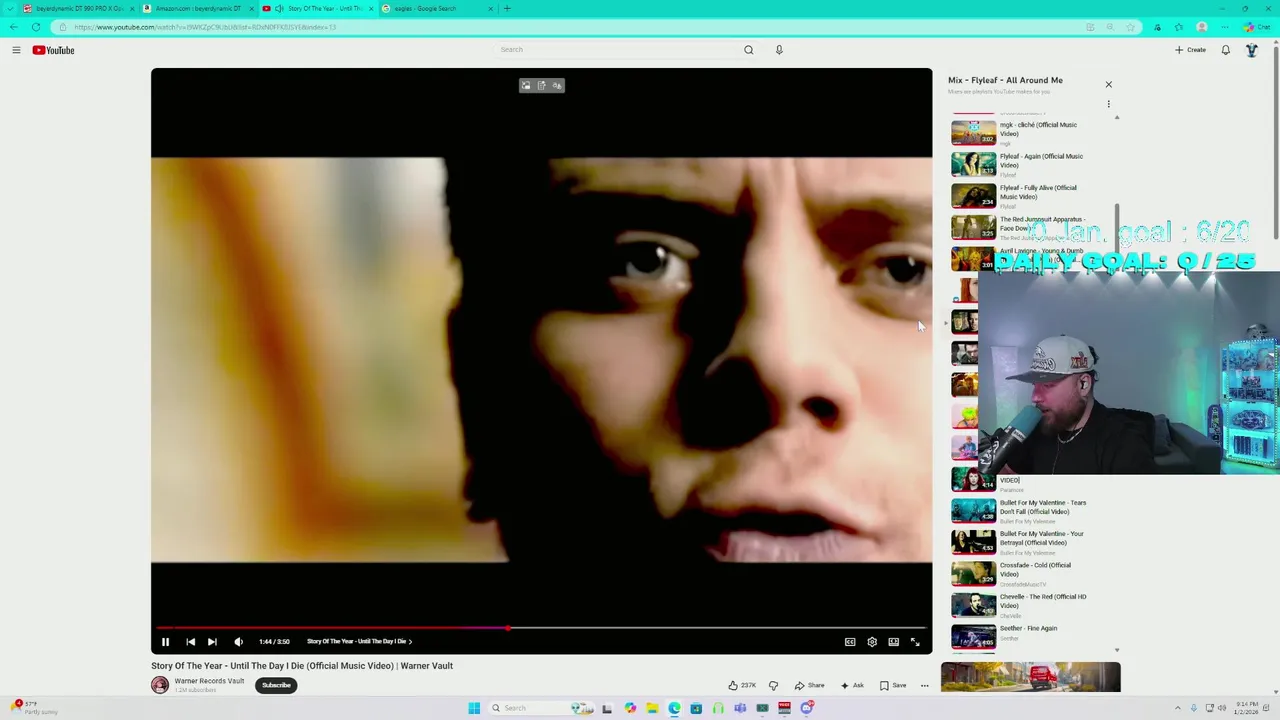The image size is (1280, 720).
Task: Open the weather widget on the taskbar
Action: coord(35,707)
